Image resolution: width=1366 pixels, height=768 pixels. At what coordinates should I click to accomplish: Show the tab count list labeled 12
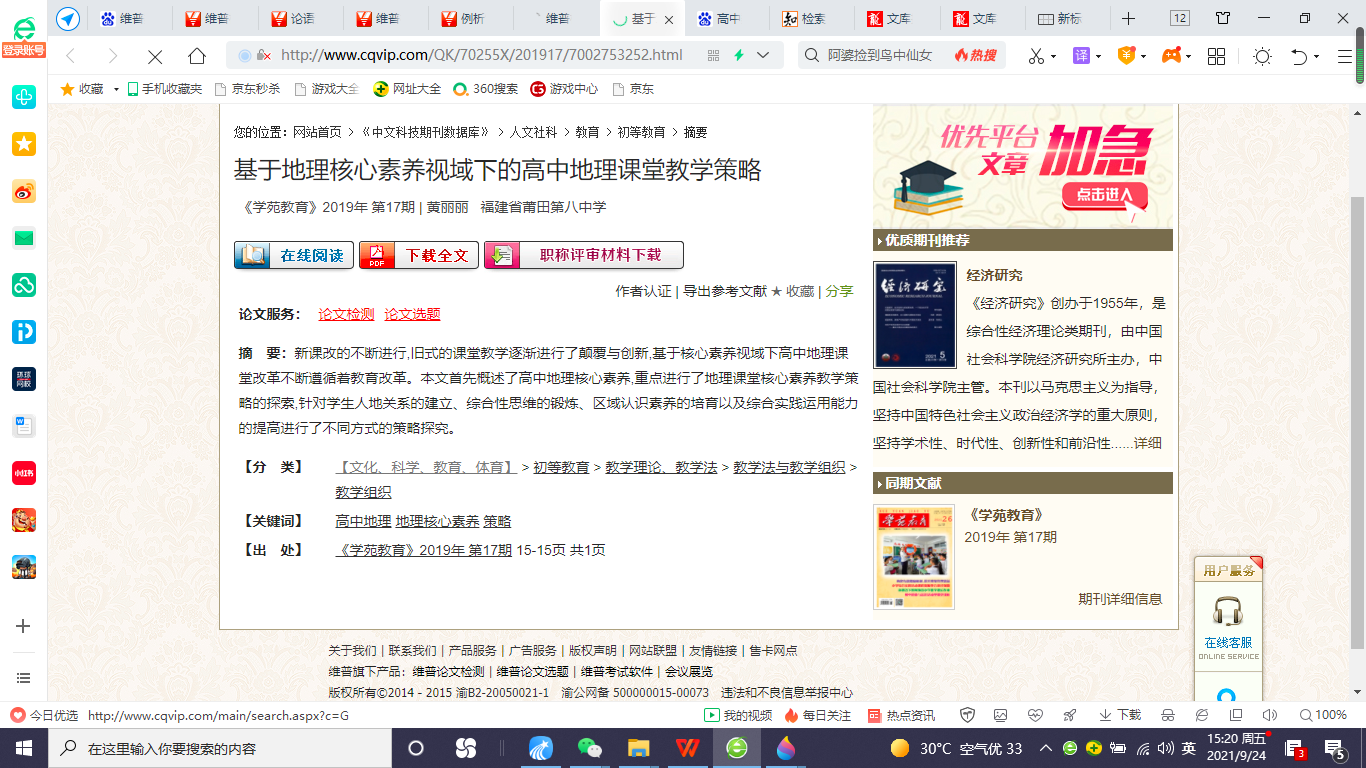1180,18
